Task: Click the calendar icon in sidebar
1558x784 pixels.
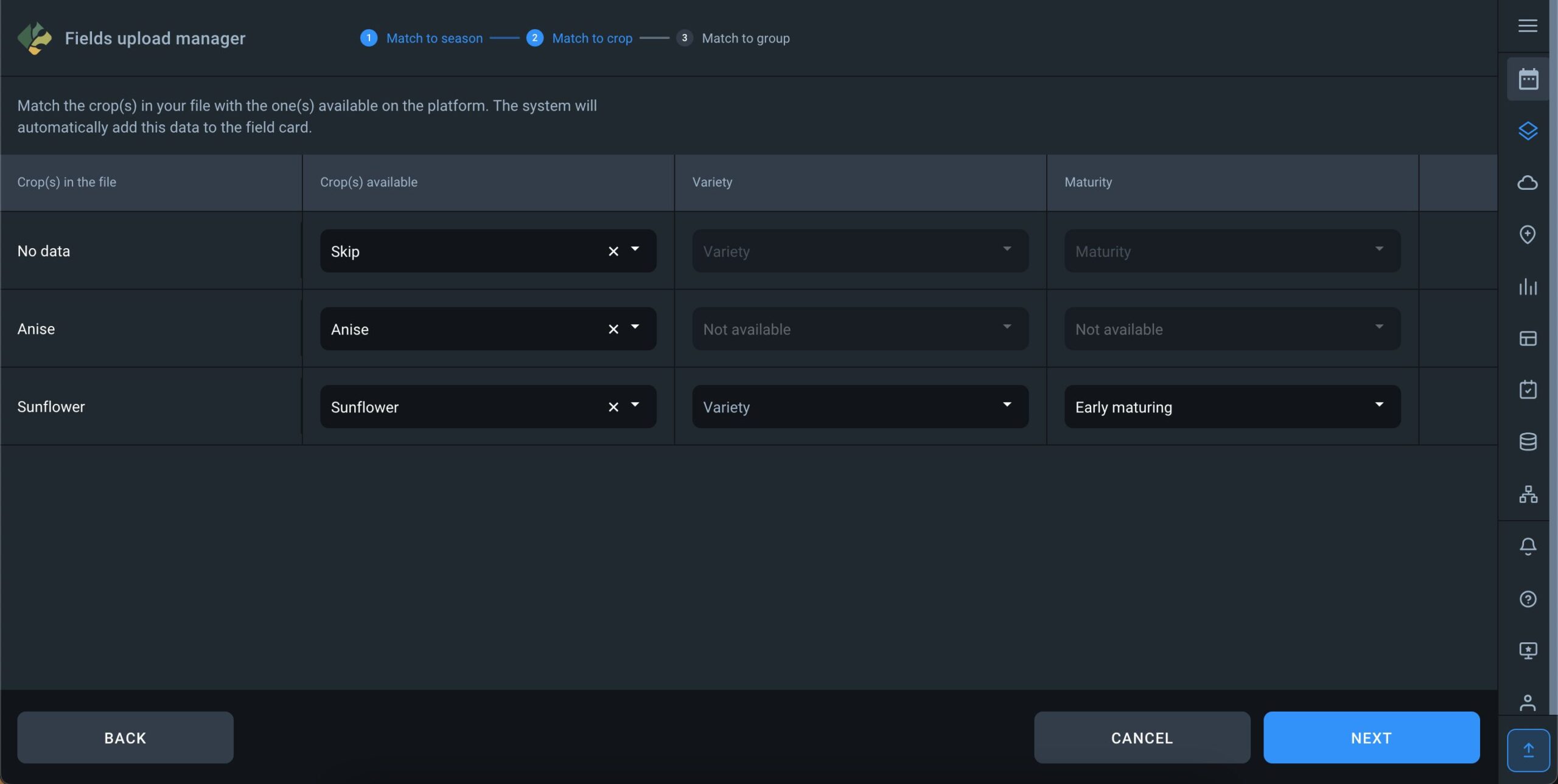Action: pos(1528,79)
